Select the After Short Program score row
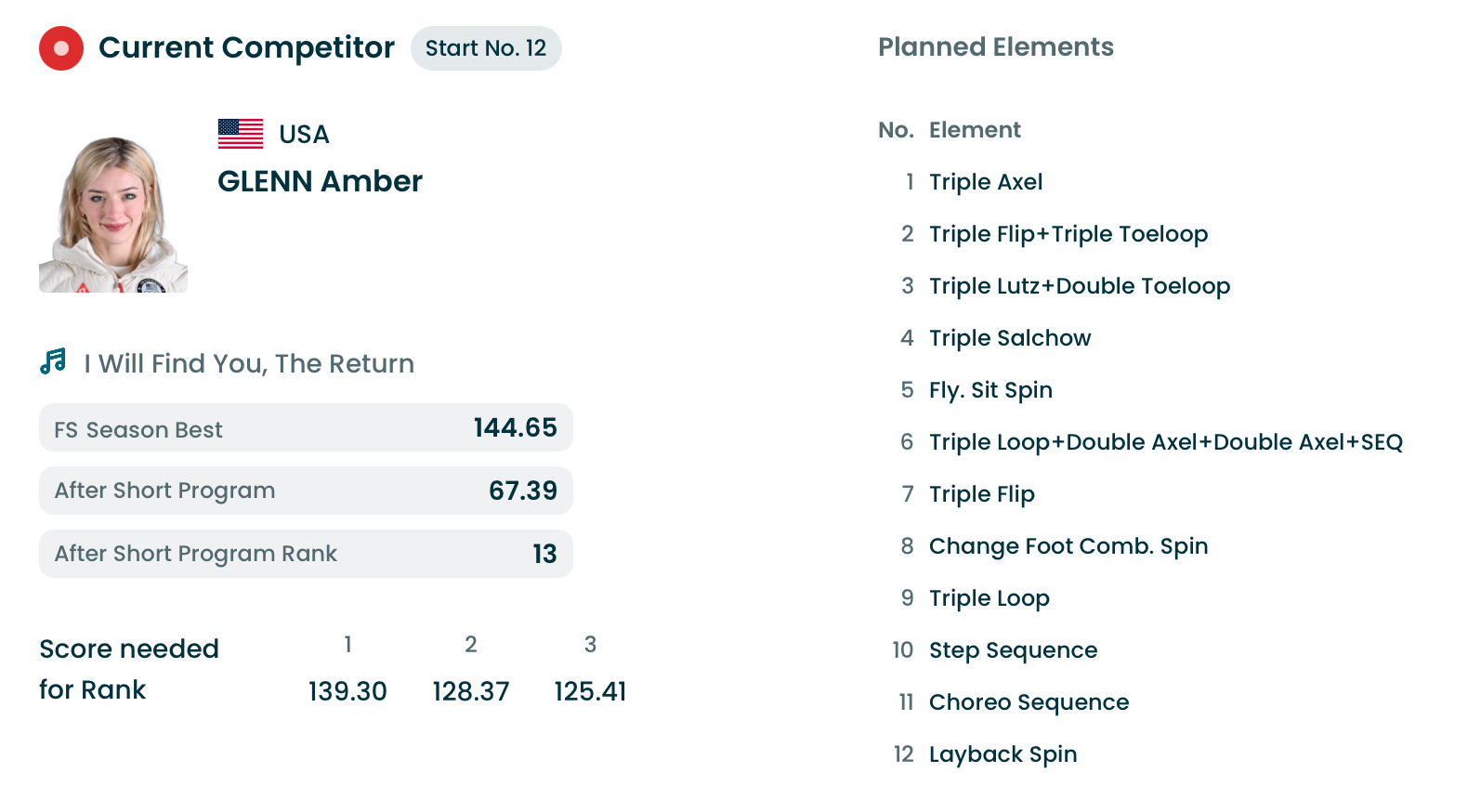Image resolution: width=1481 pixels, height=812 pixels. tap(306, 491)
